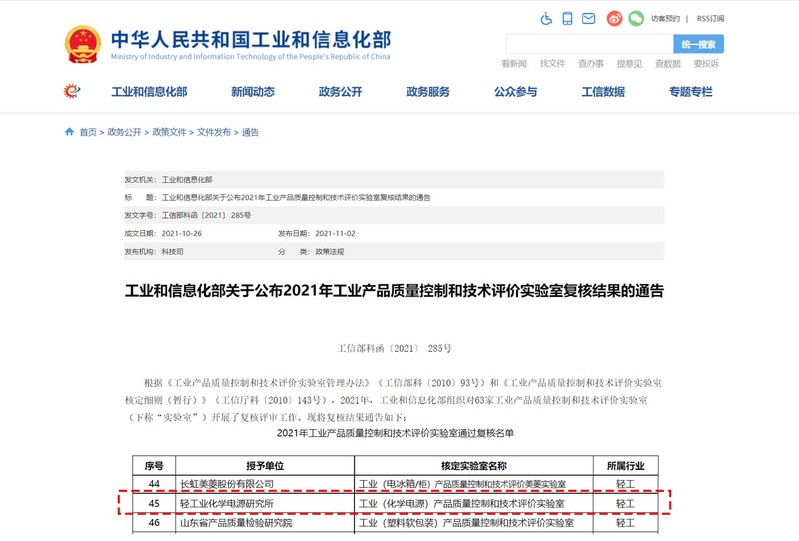Click the red gear icon beside navigation

[72, 92]
